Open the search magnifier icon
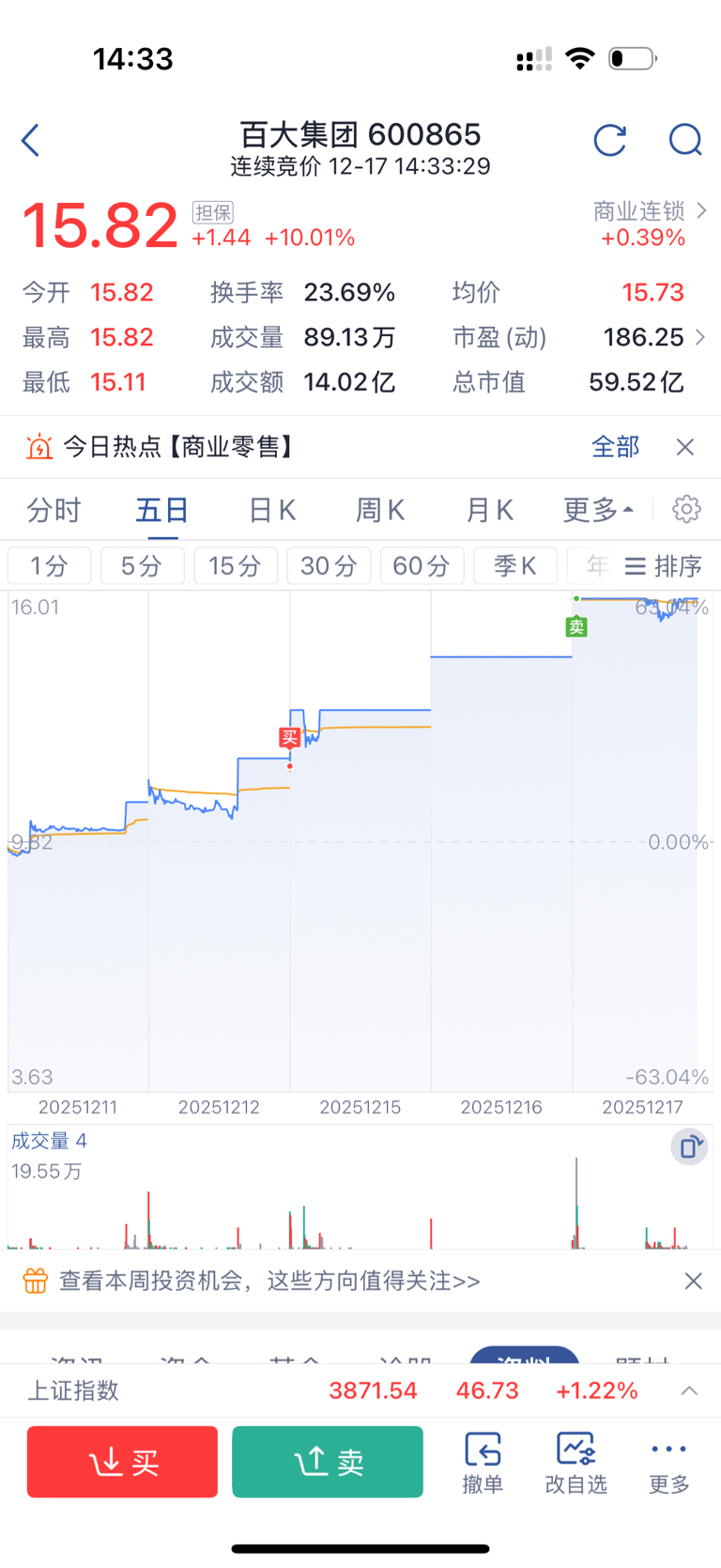Screen dimensions: 721x1568 tap(685, 141)
